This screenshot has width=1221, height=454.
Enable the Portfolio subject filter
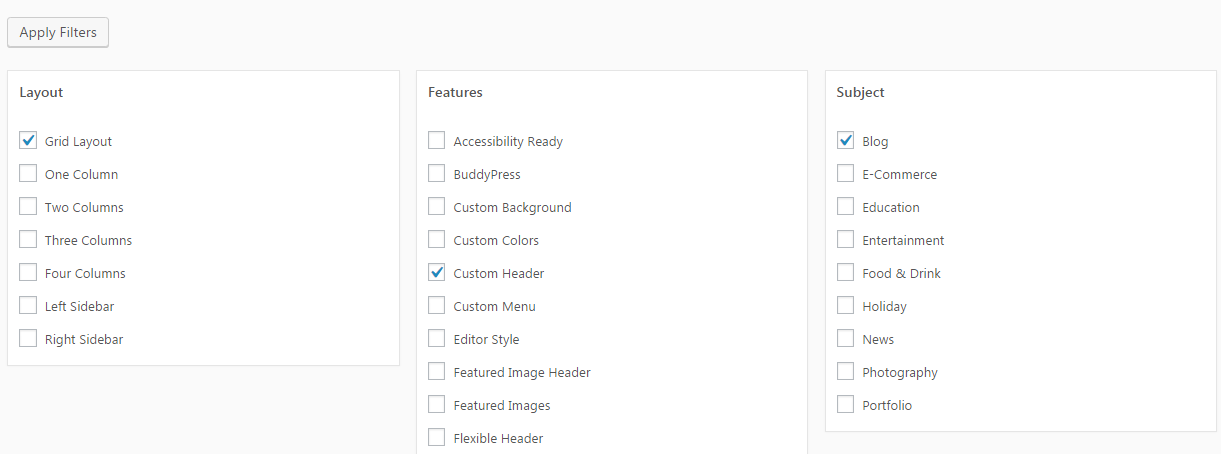tap(846, 404)
